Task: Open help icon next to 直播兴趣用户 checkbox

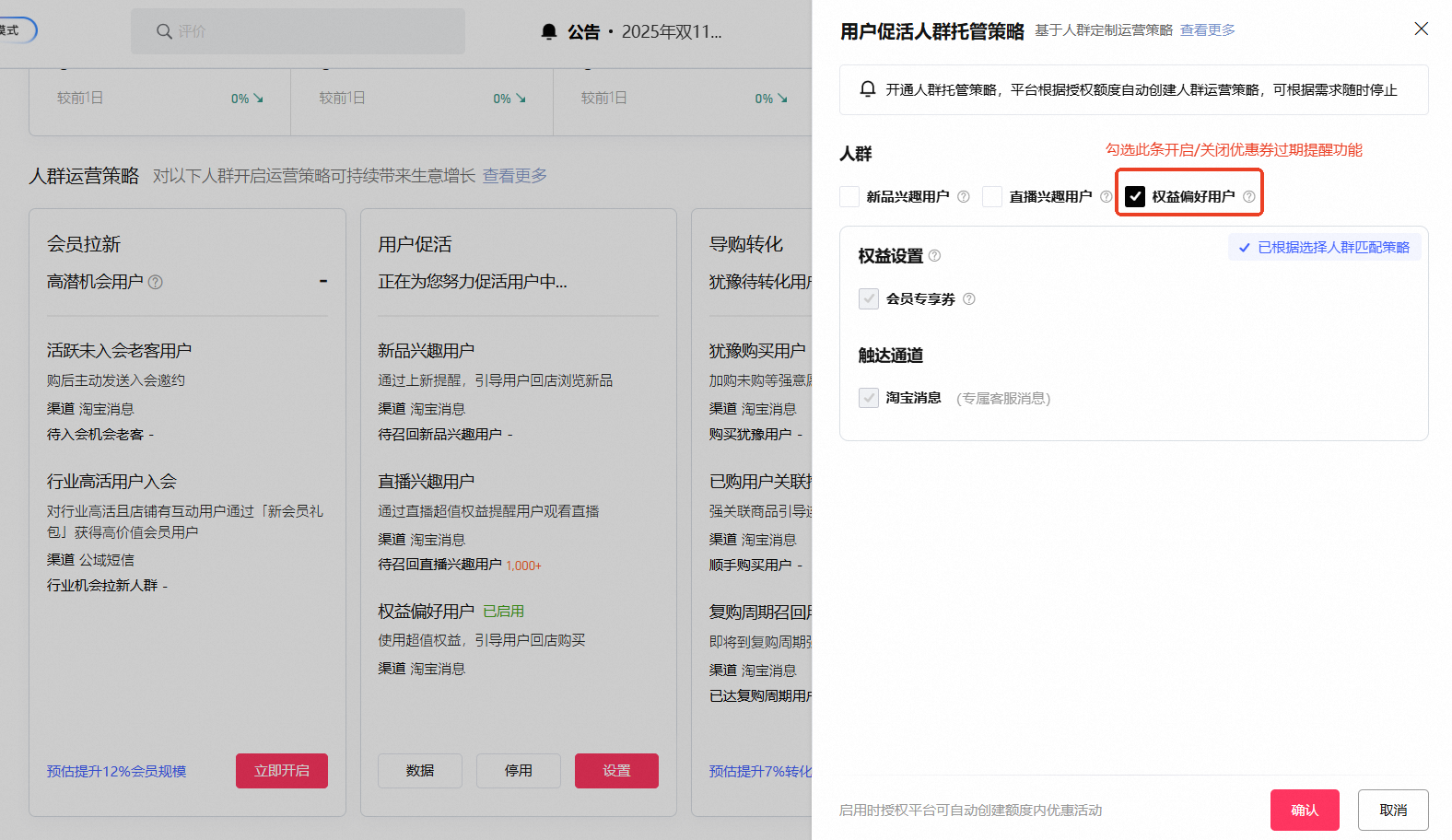Action: [x=1106, y=196]
